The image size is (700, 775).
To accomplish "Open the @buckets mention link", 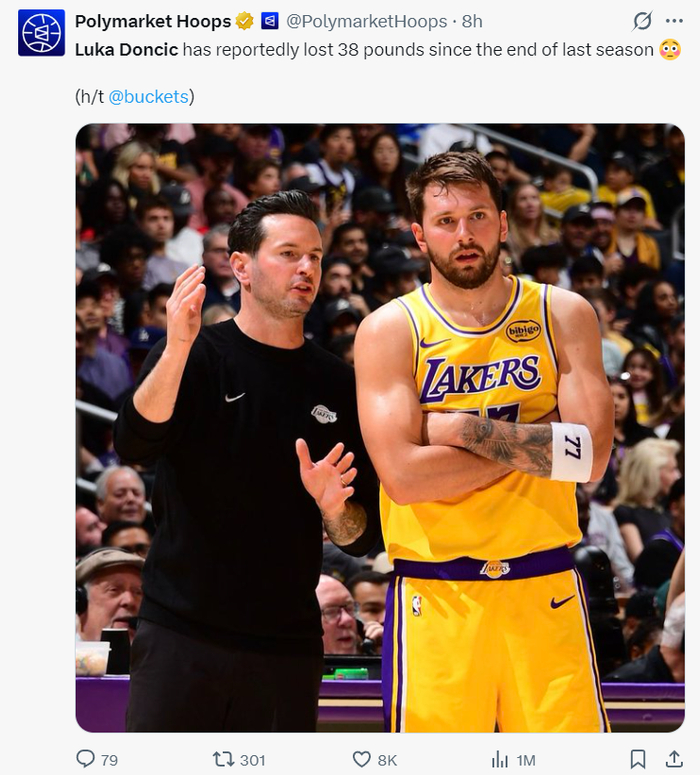I will (x=150, y=96).
